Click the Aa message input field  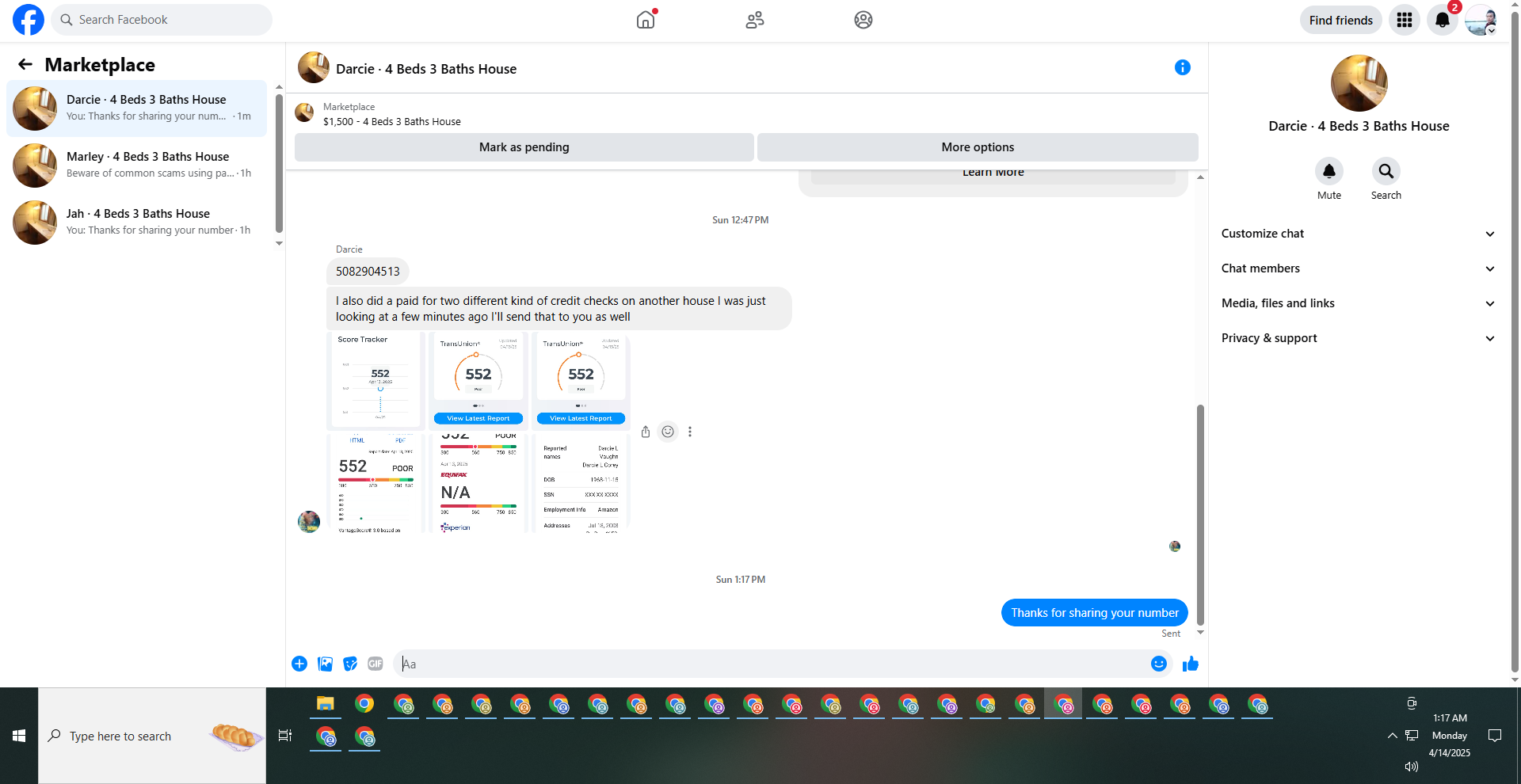772,664
